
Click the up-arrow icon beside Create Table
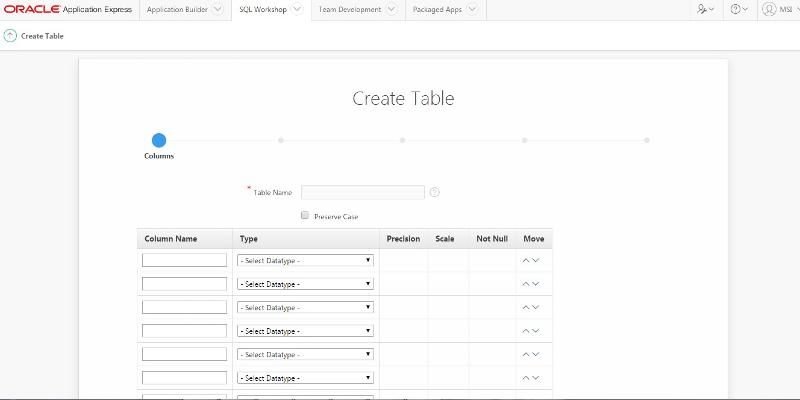pos(10,36)
